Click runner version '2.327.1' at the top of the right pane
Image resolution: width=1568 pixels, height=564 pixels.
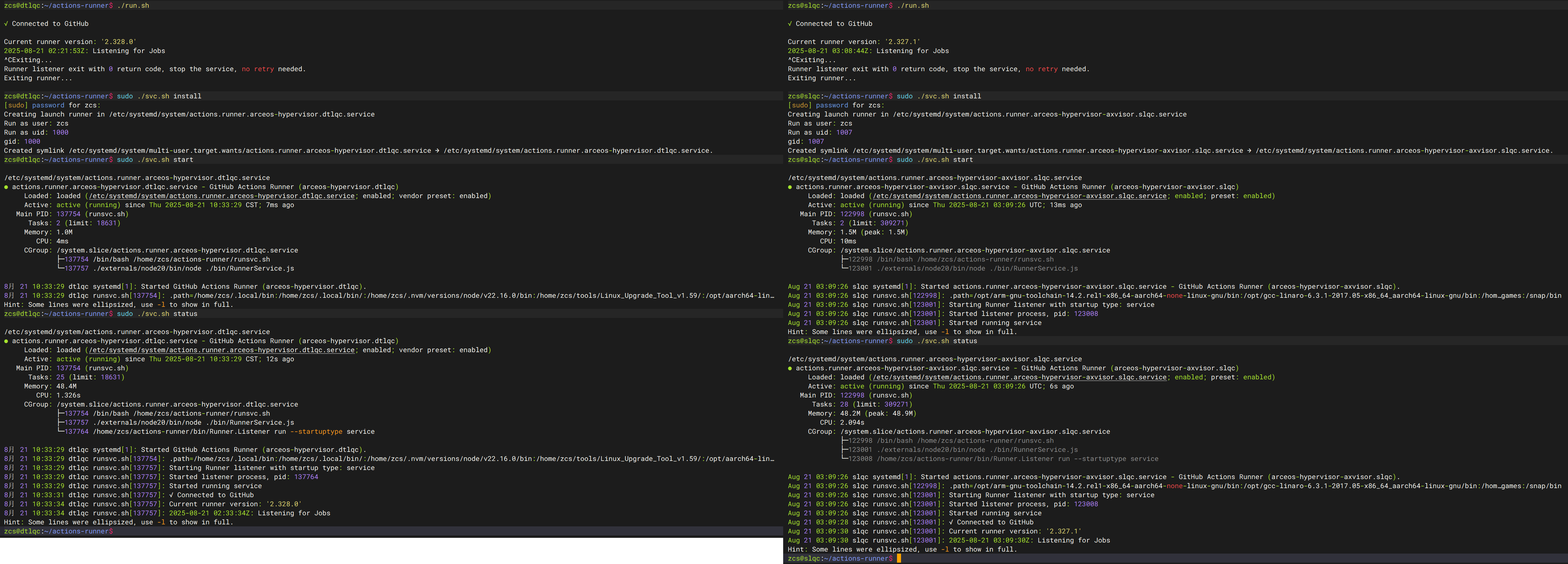[902, 42]
